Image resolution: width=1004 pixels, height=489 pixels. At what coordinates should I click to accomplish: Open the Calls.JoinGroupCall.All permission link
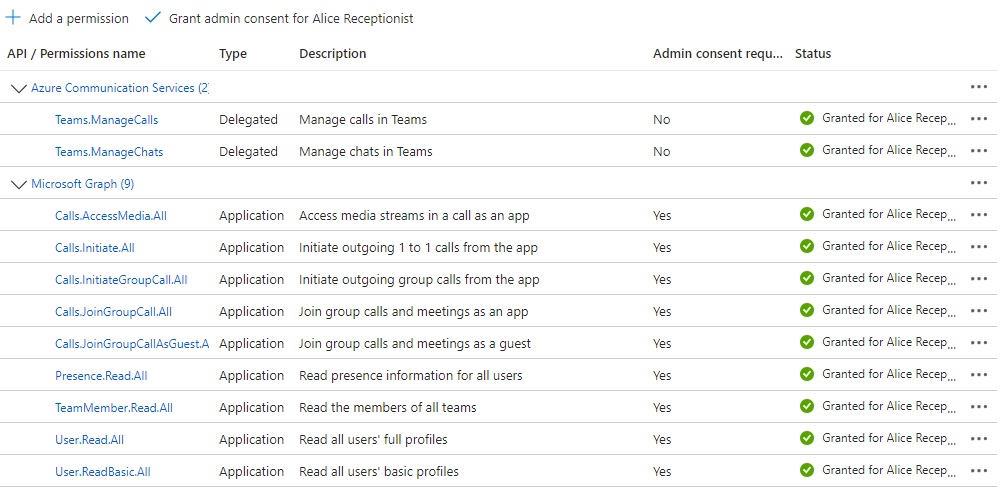tap(113, 312)
